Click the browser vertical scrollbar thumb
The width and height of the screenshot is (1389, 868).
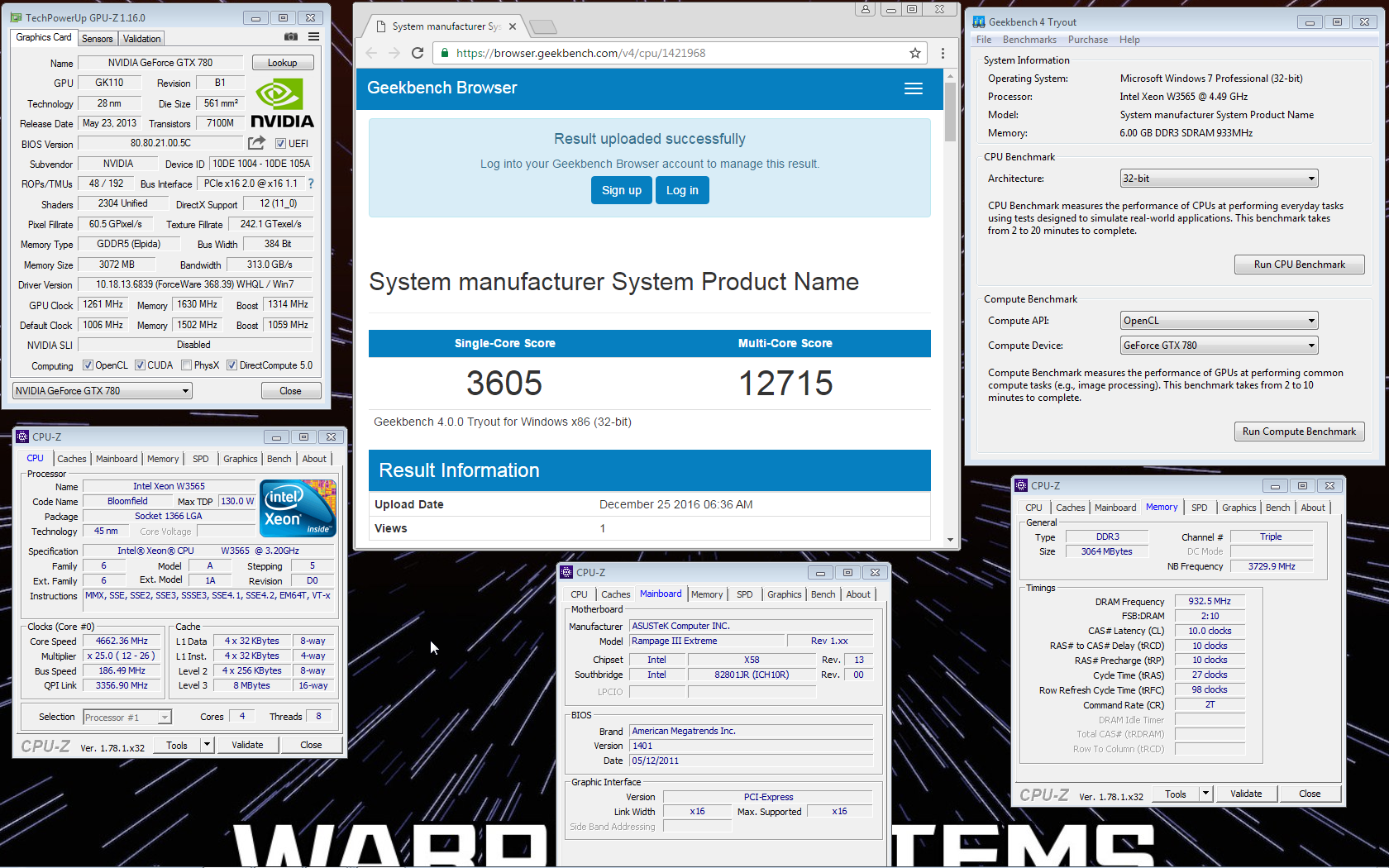[x=950, y=111]
